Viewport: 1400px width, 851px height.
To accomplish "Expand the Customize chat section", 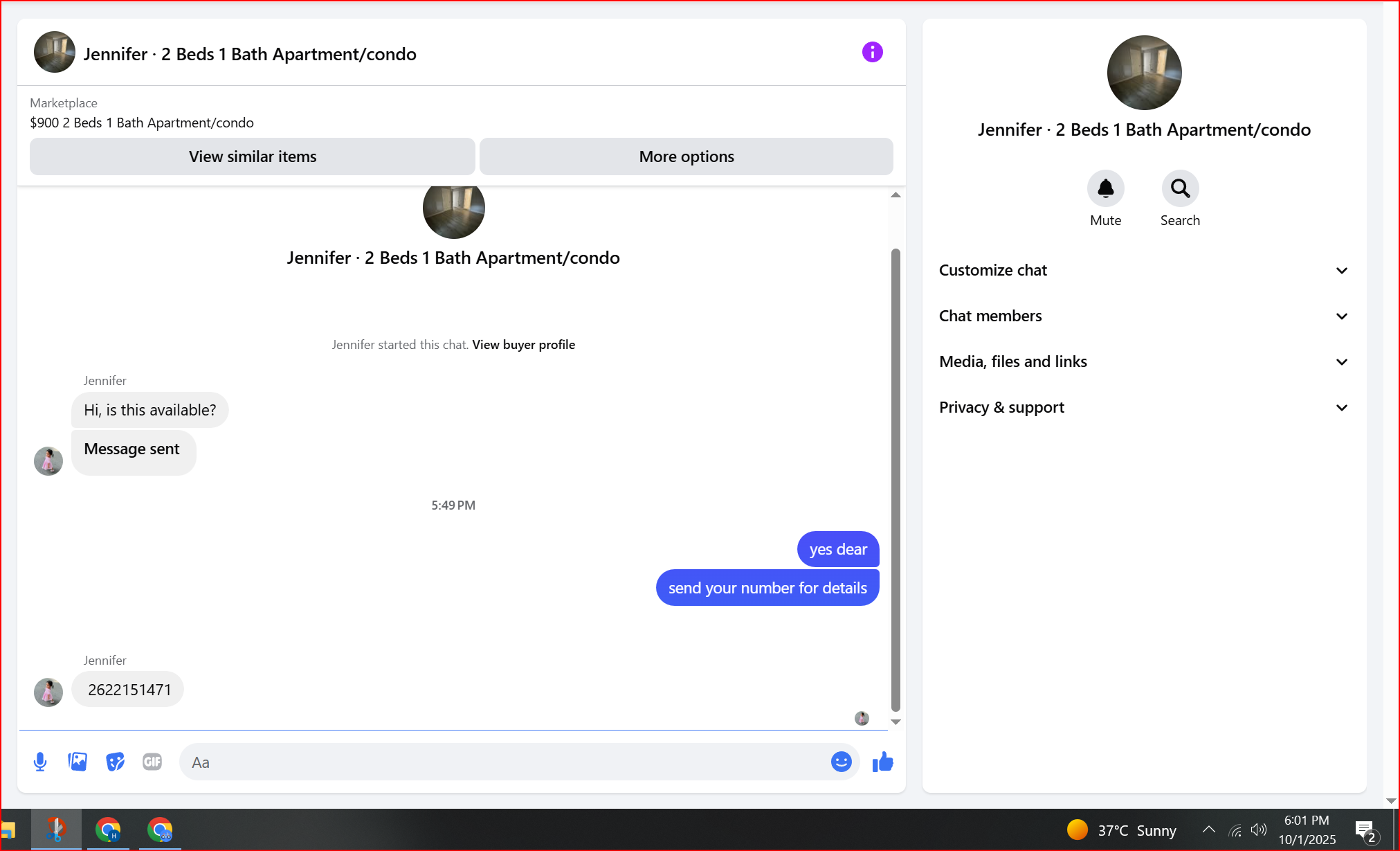I will (1143, 270).
